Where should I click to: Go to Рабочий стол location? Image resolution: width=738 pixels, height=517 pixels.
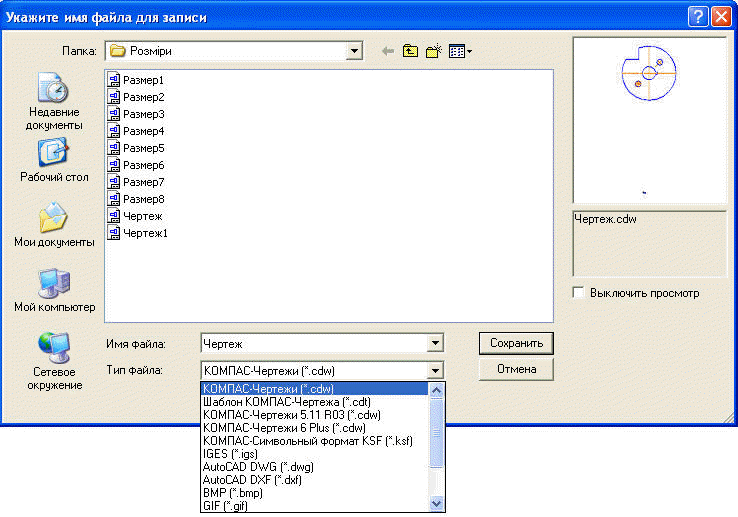54,160
